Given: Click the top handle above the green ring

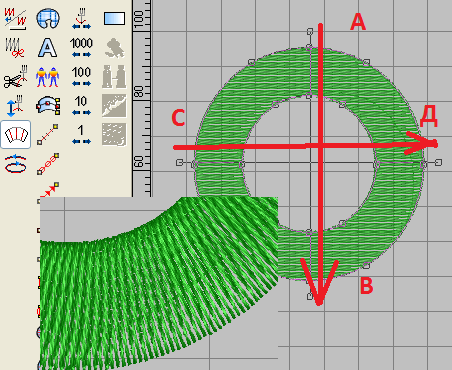Looking at the screenshot, I should coord(310,32).
